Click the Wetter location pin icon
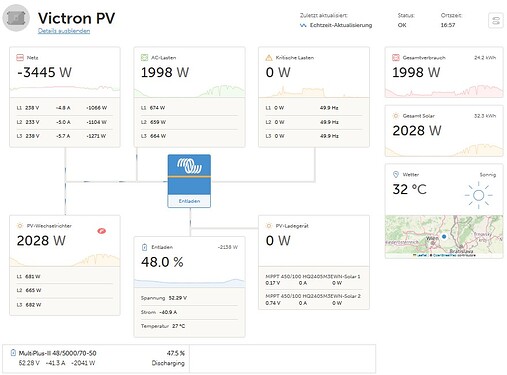The height and width of the screenshot is (375, 507). coord(396,174)
